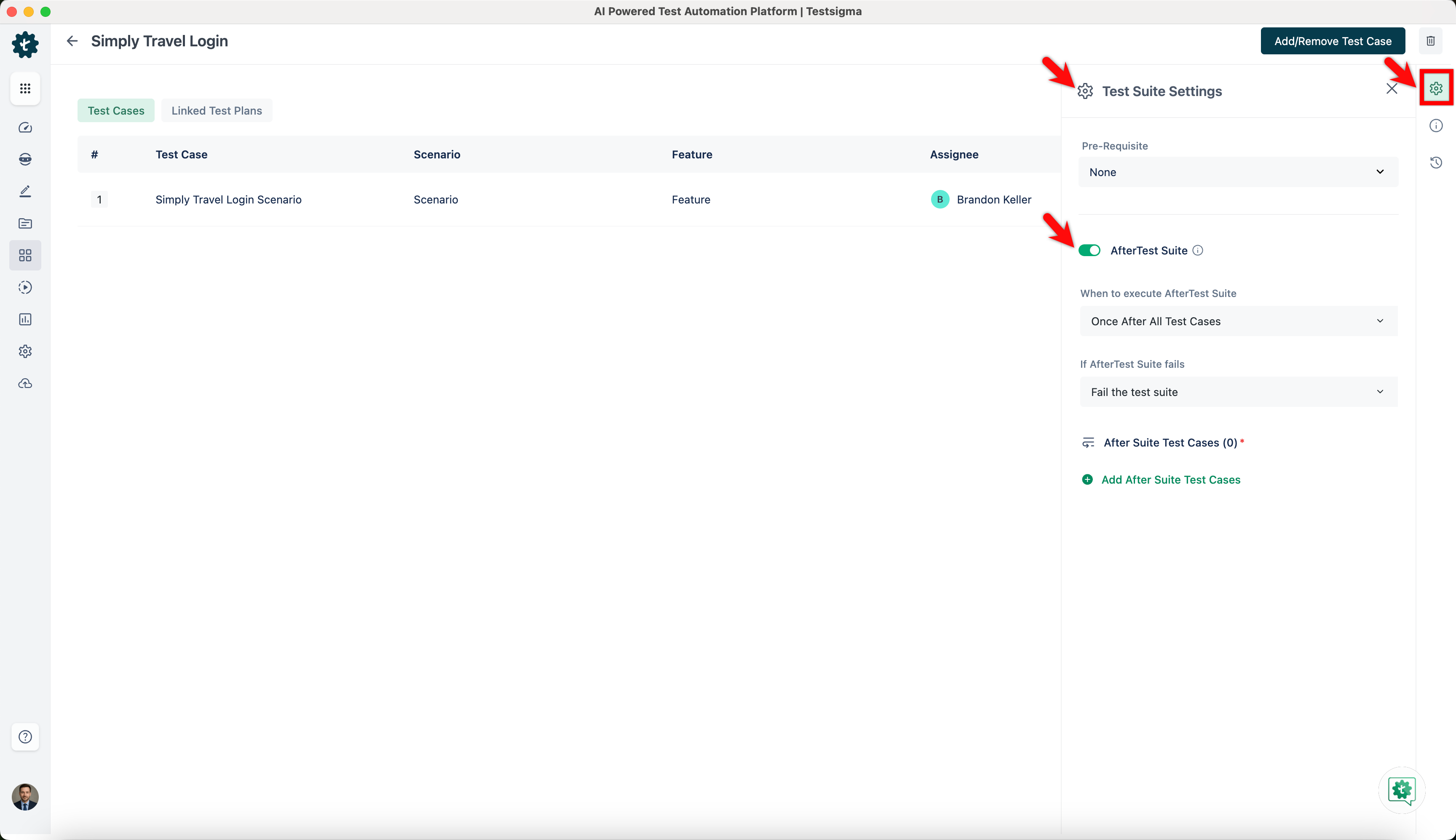Open the test runs play icon
Viewport: 1456px width, 840px height.
(25, 287)
